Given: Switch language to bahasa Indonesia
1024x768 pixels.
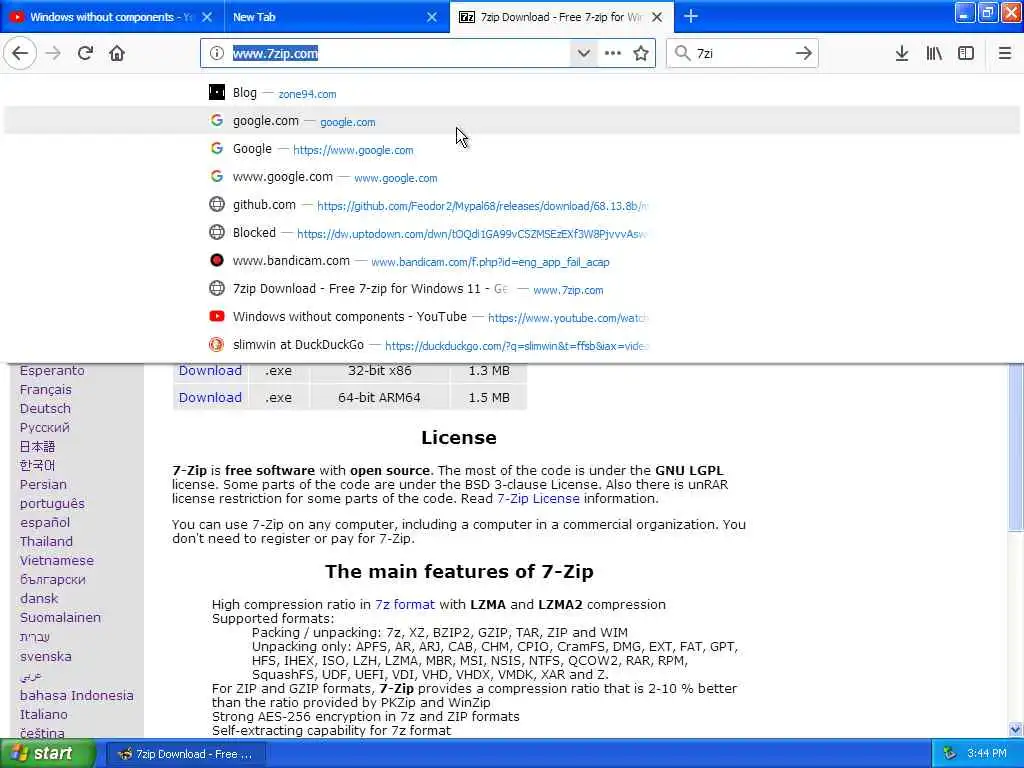Looking at the screenshot, I should coord(76,696).
